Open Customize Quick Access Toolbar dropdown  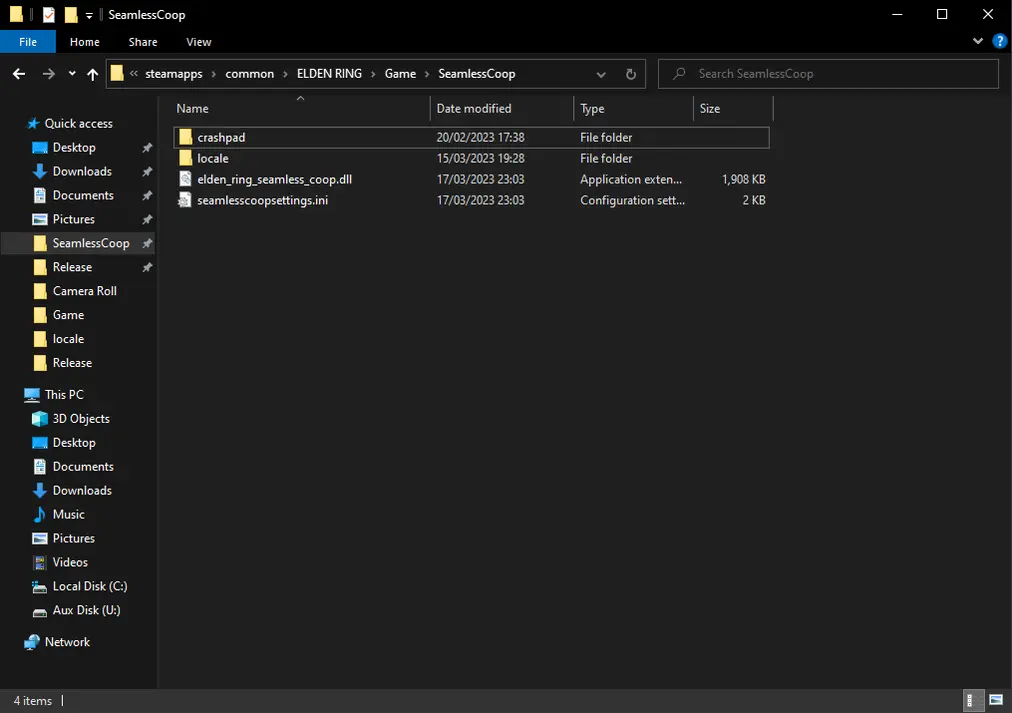coord(89,15)
